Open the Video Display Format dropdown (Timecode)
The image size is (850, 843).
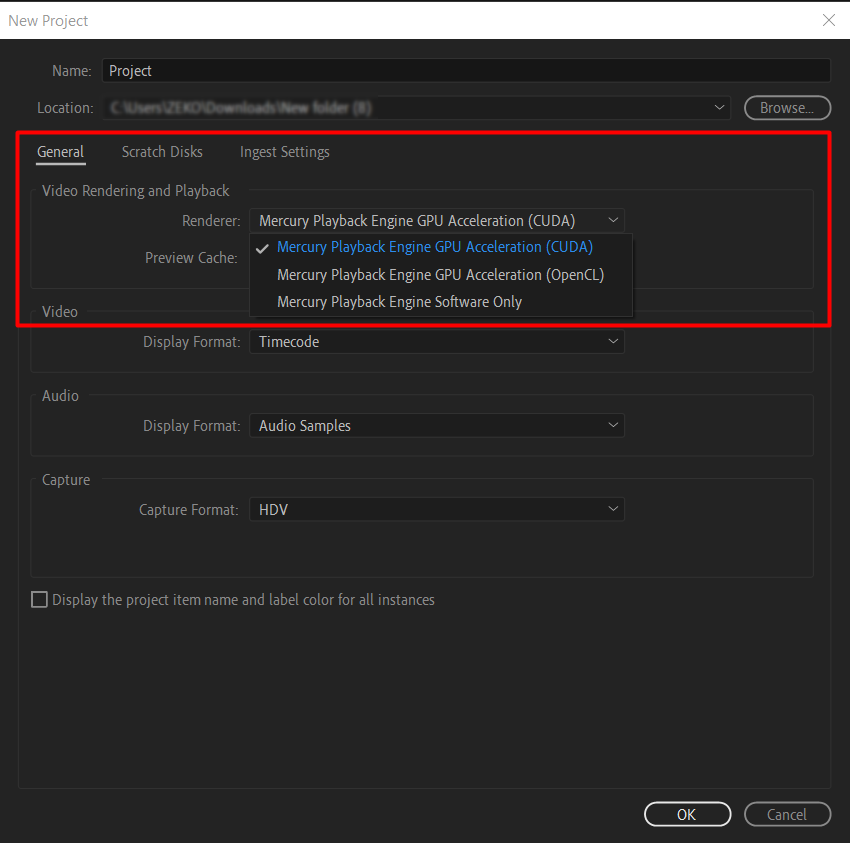[437, 342]
